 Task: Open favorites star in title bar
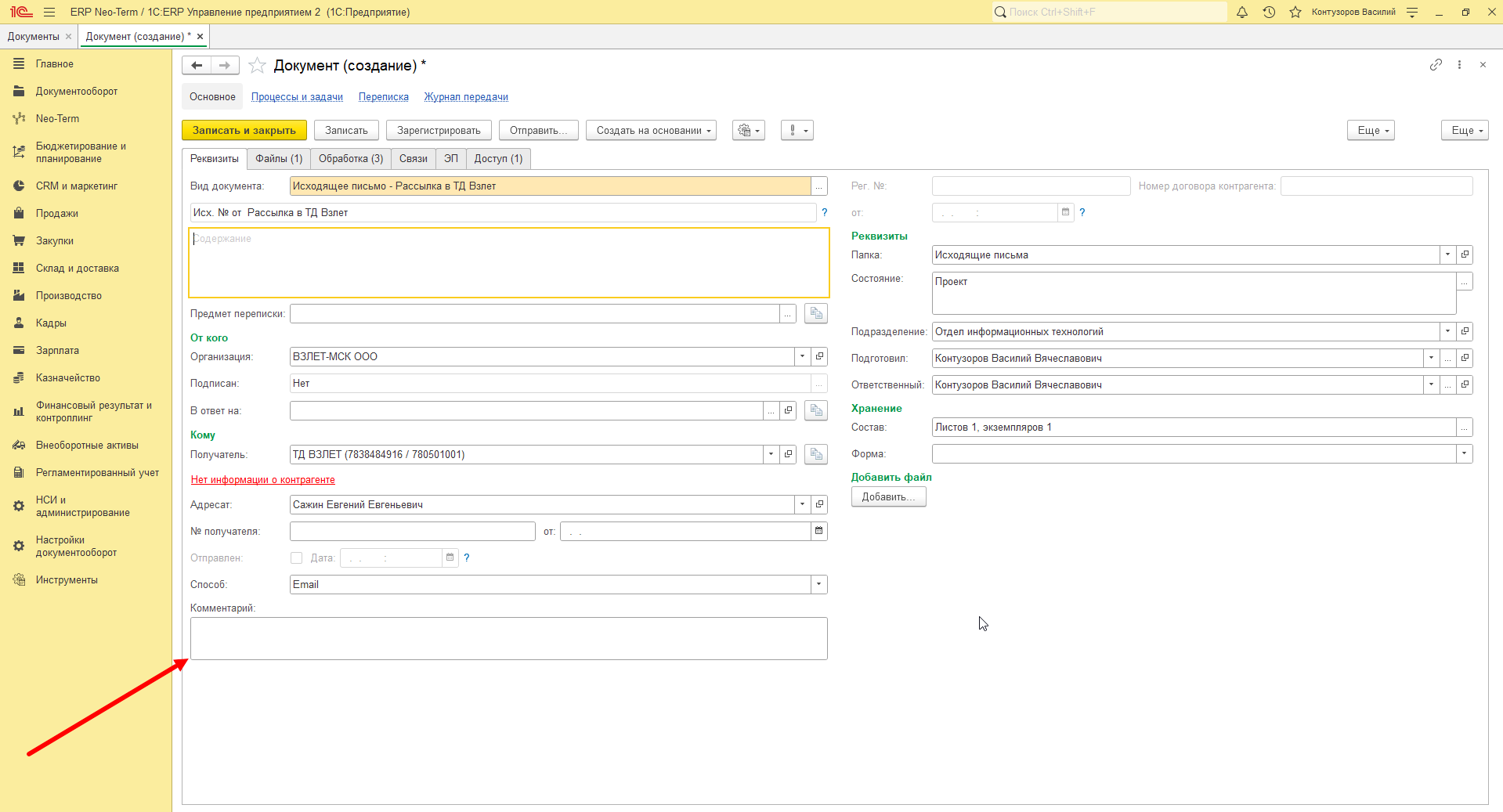(1295, 12)
